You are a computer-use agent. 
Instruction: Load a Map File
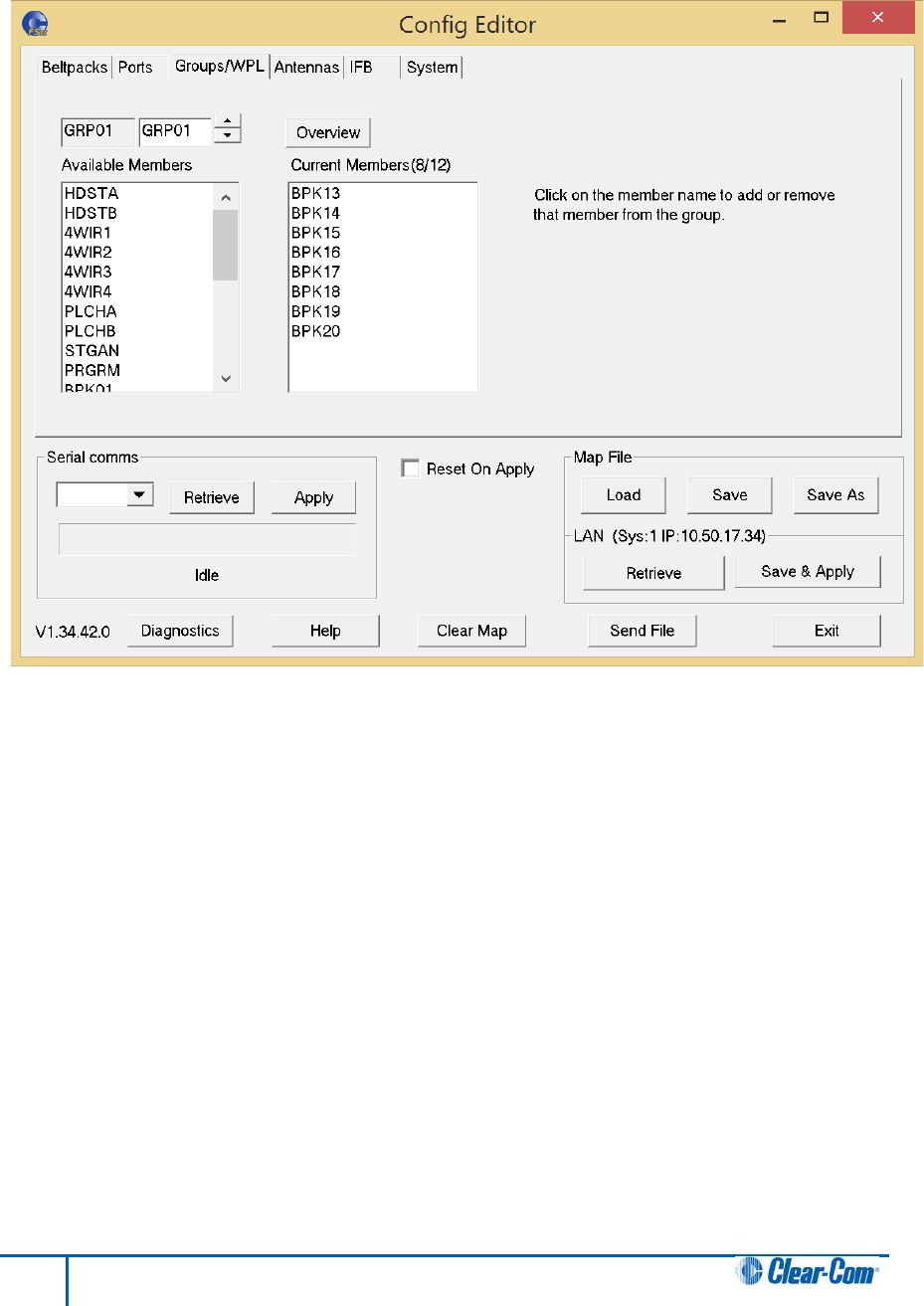click(x=624, y=494)
